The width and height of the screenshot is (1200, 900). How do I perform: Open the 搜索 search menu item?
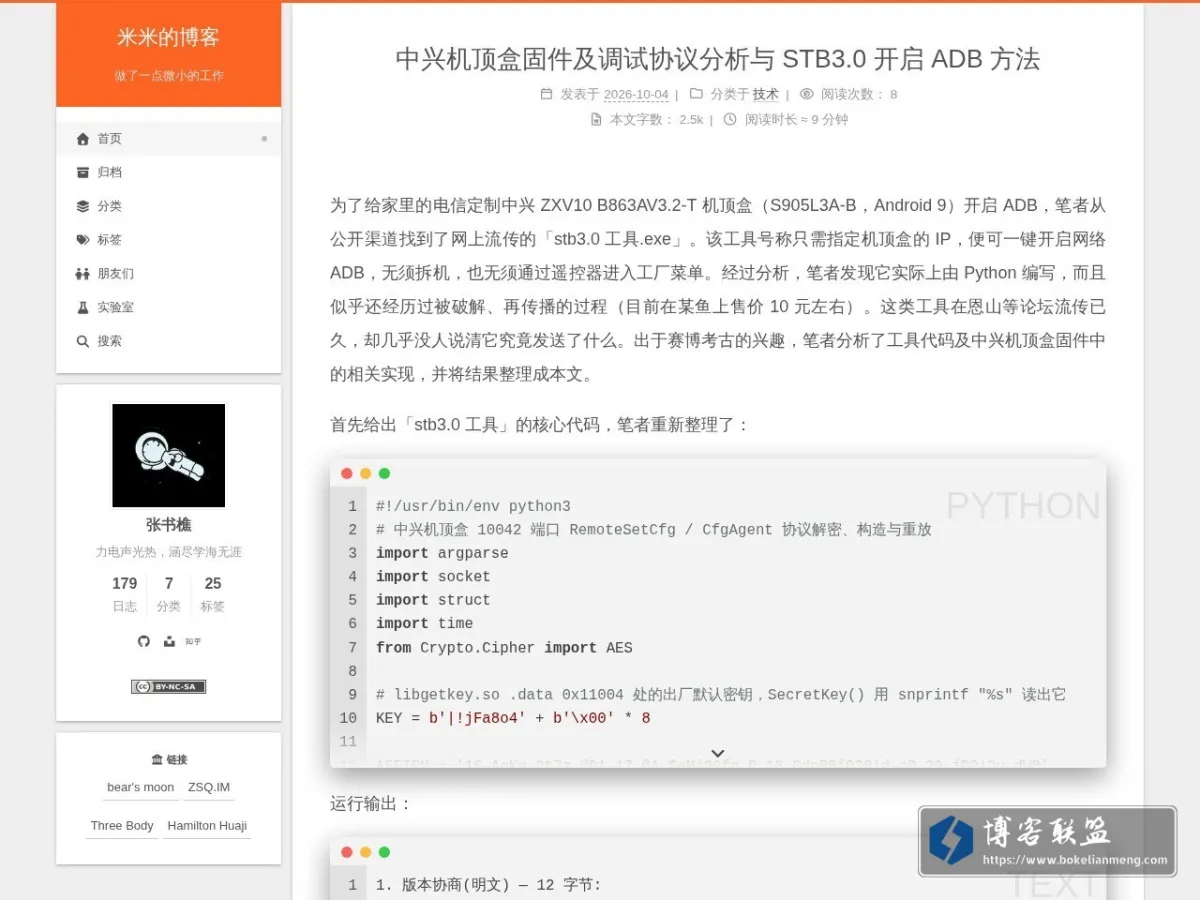click(168, 341)
